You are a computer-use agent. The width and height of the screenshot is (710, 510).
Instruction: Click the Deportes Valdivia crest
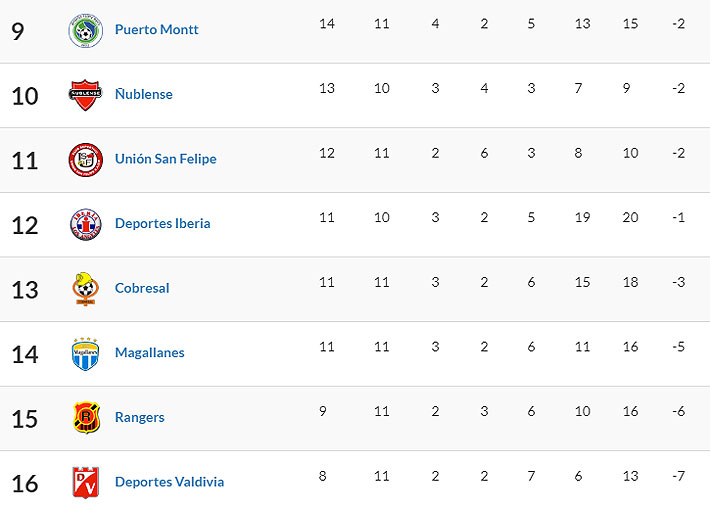tap(85, 482)
